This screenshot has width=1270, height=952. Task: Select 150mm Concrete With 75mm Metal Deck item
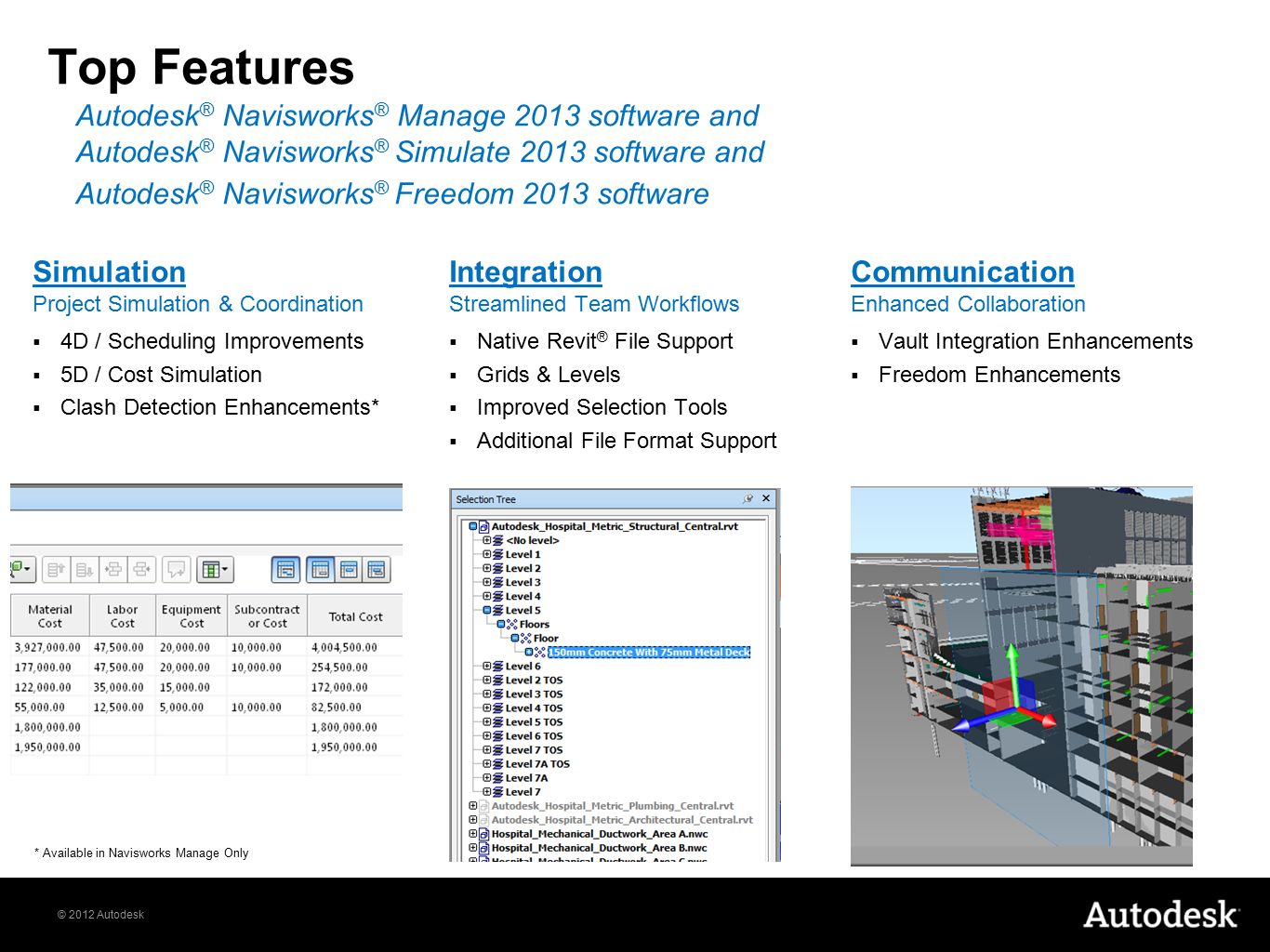pyautogui.click(x=649, y=652)
